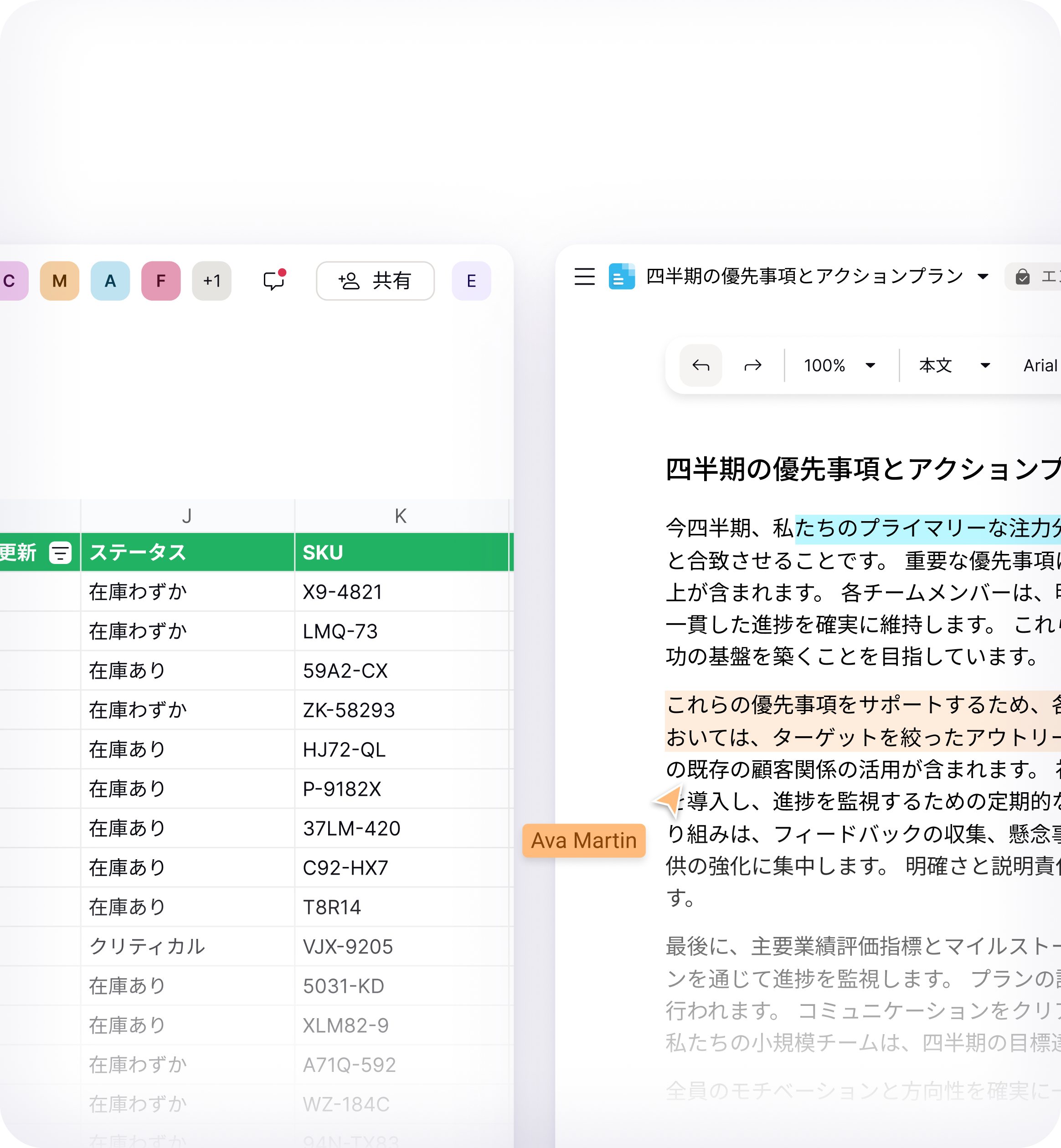Screen dimensions: 1061x1148
Task: Select the F collaborator avatar
Action: coord(161,281)
